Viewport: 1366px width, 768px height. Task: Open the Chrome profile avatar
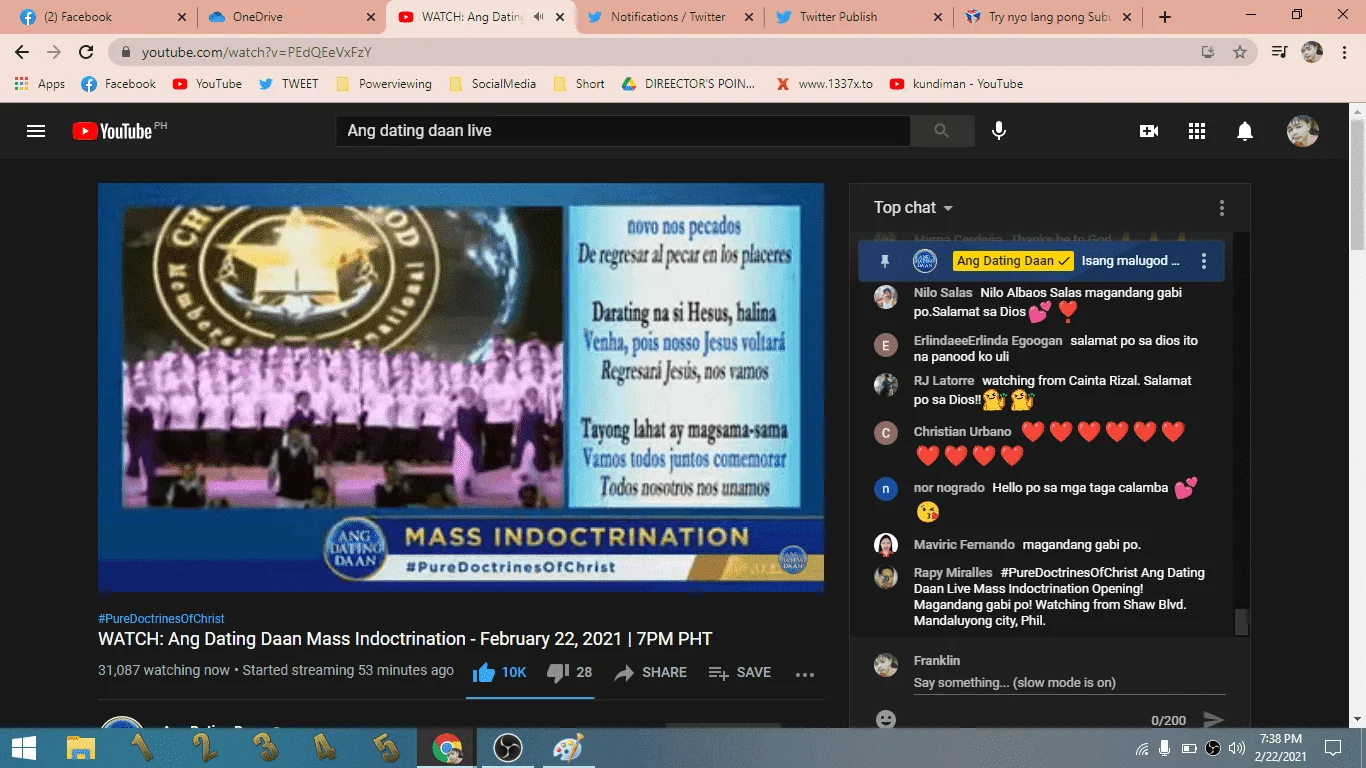pyautogui.click(x=1312, y=52)
